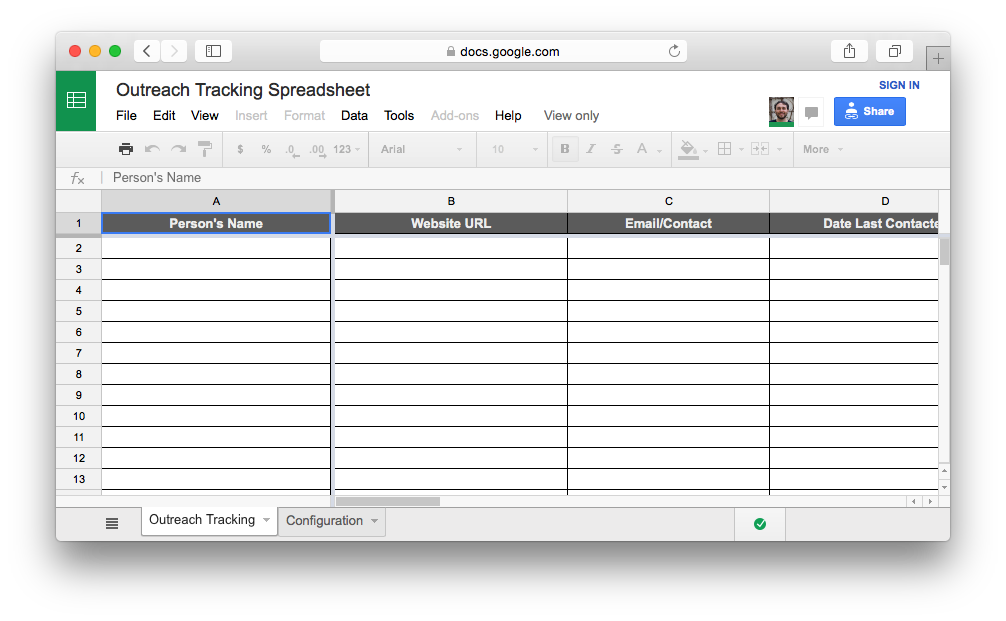Select the Paint format tool
Image resolution: width=1006 pixels, height=621 pixels.
[205, 148]
